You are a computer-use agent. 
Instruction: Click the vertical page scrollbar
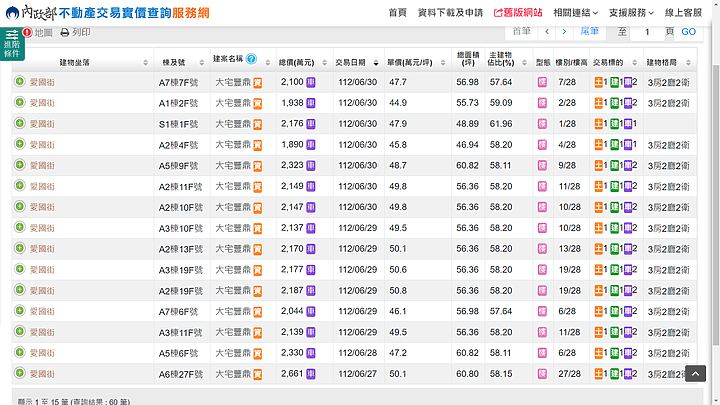pos(715,204)
